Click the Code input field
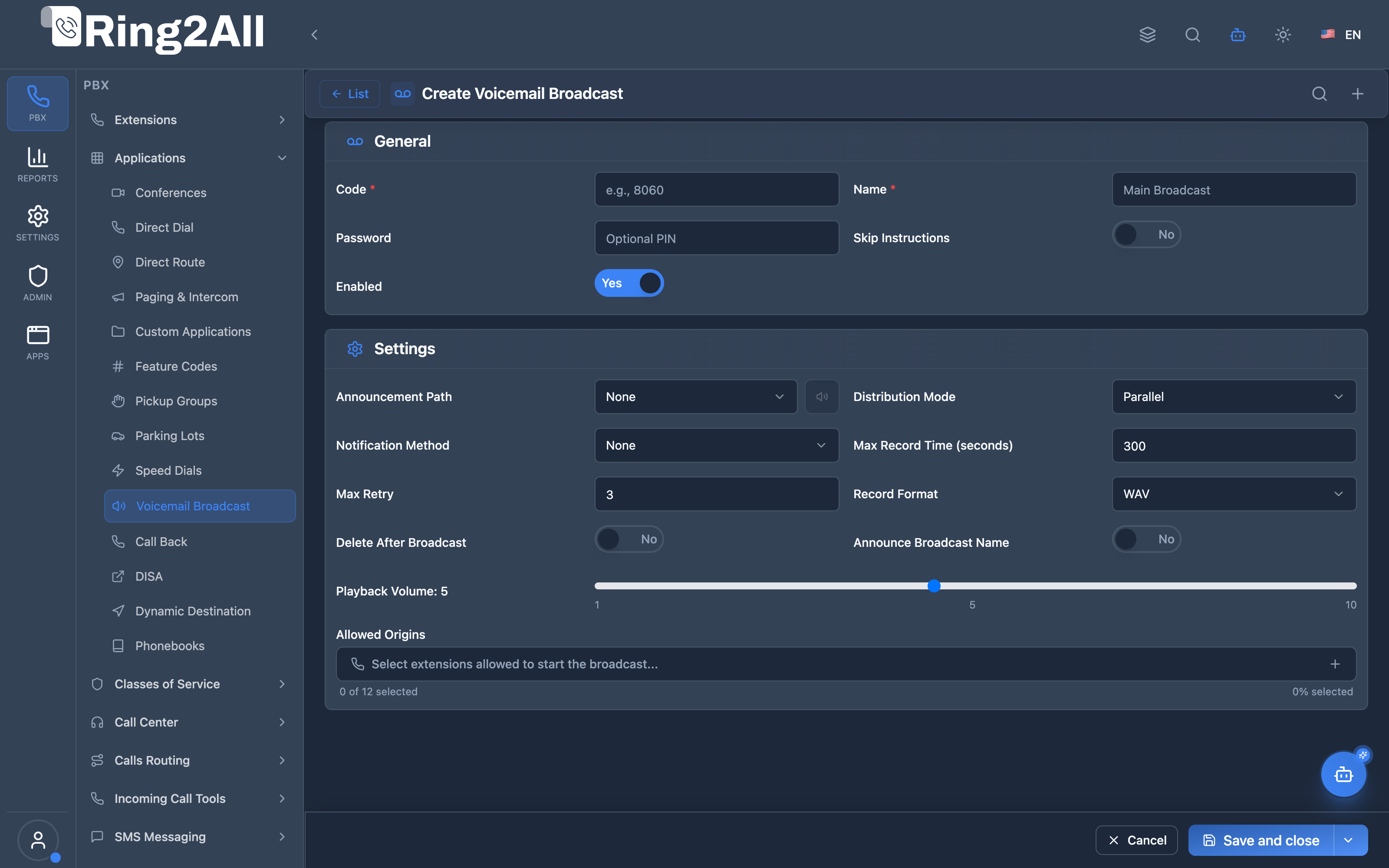Viewport: 1389px width, 868px height. (x=716, y=190)
